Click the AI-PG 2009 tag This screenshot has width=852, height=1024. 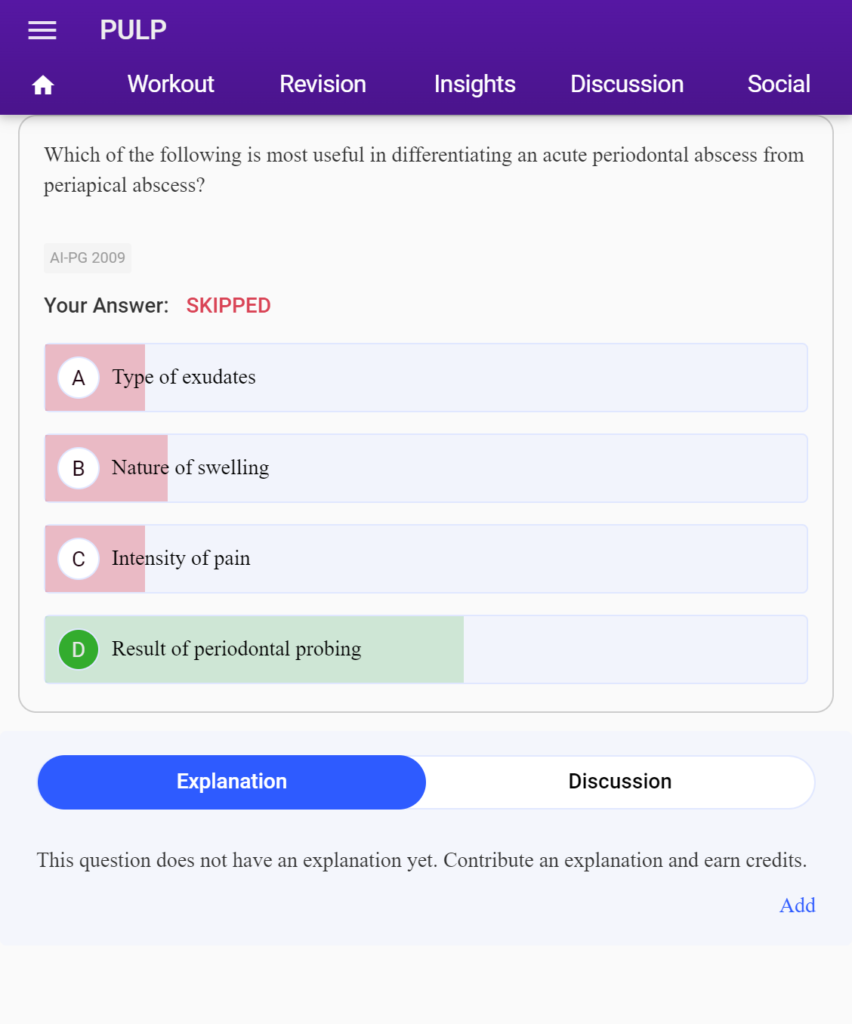click(x=87, y=258)
